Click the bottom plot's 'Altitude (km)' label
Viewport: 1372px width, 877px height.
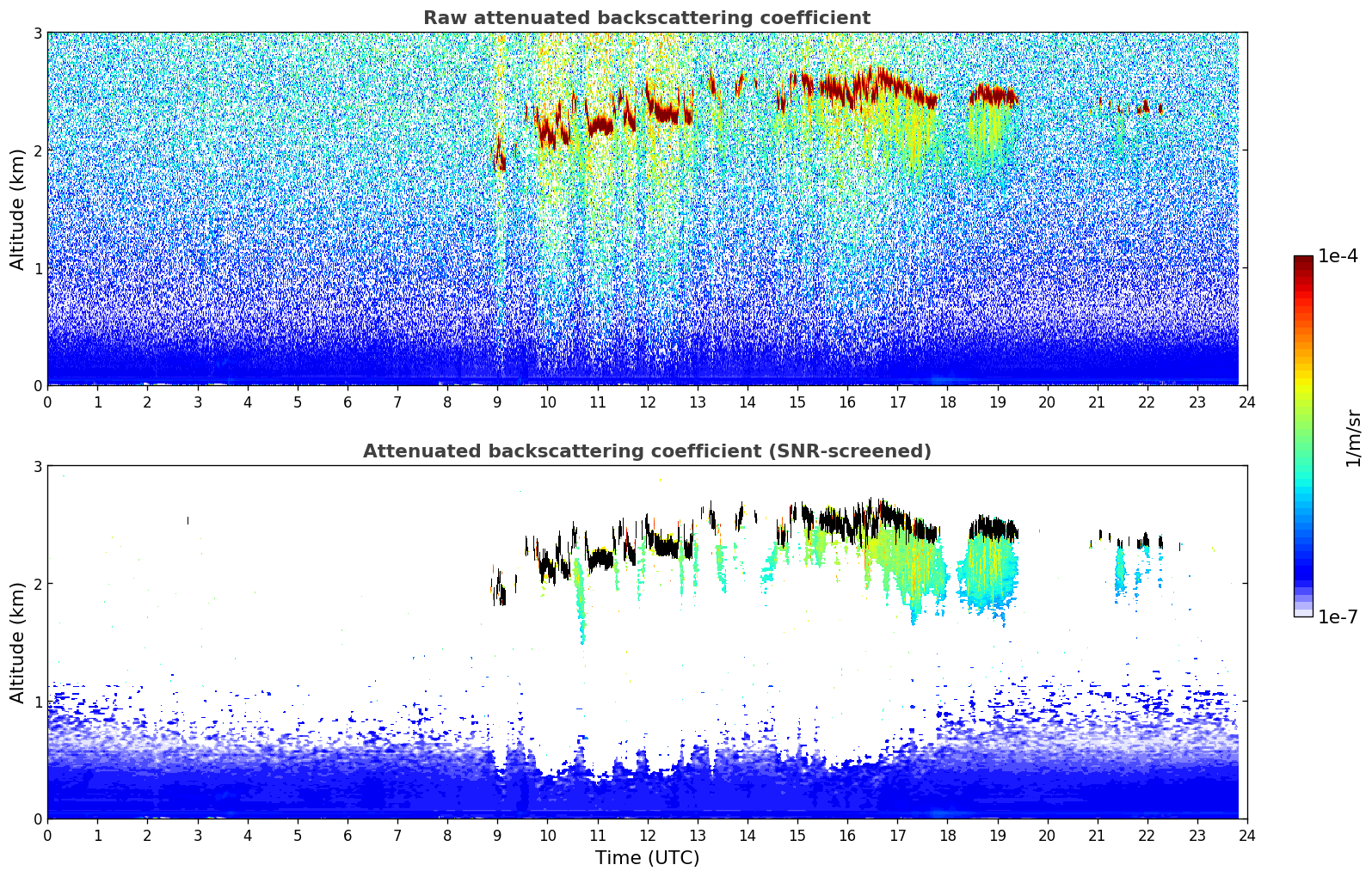point(17,642)
